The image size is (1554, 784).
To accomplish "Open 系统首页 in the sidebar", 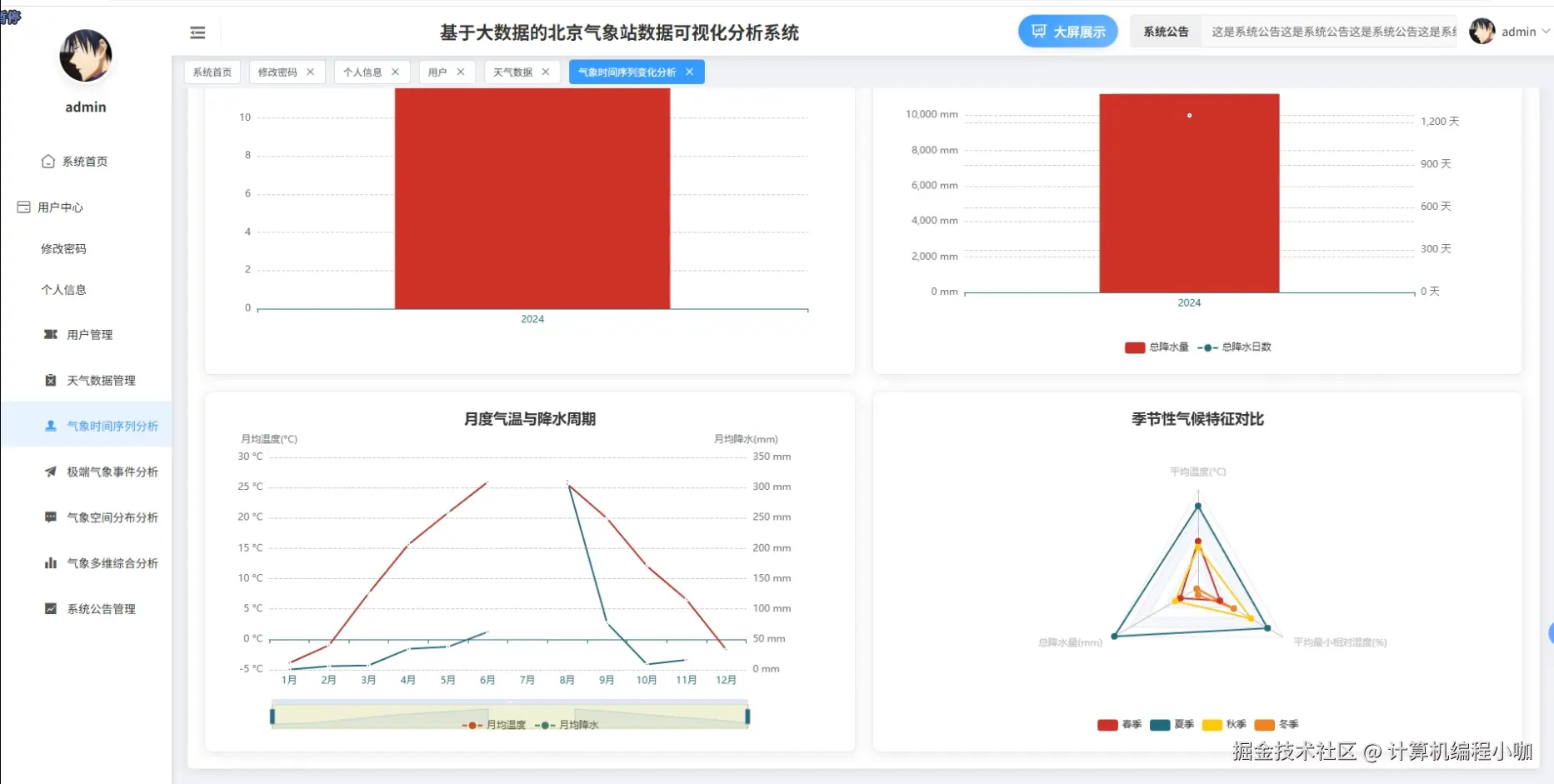I will coord(85,162).
